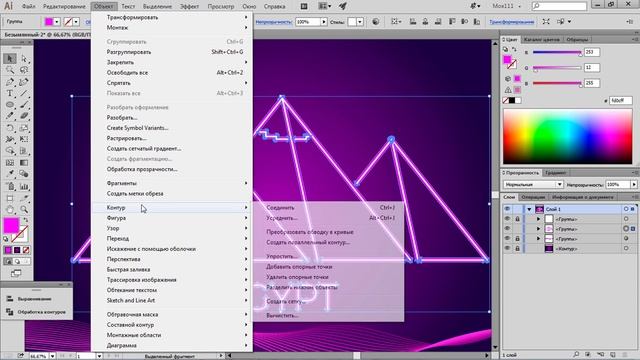Click the Трансформирование link in control bar
The width and height of the screenshot is (640, 360).
[x=511, y=22]
